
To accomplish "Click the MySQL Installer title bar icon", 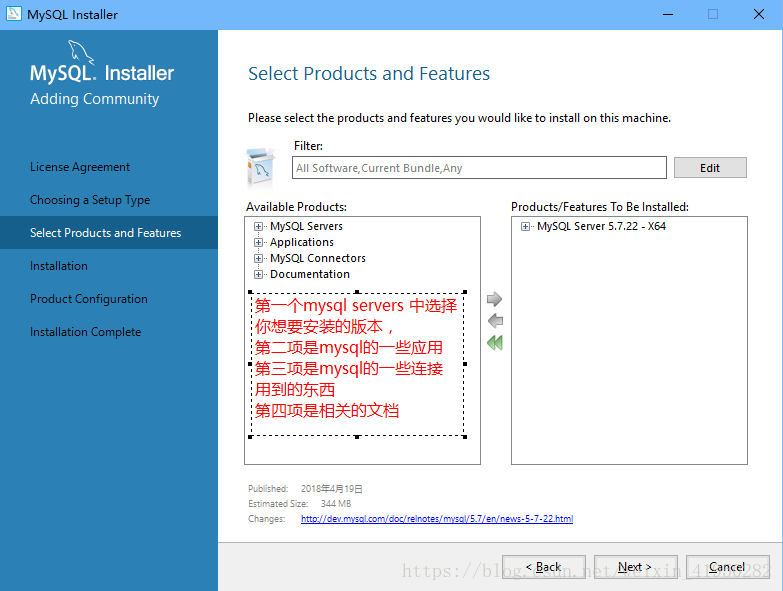I will [13, 14].
